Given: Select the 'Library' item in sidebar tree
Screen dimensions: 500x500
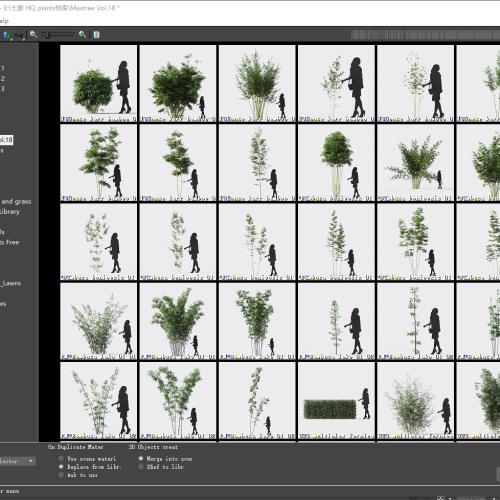Looking at the screenshot, I should (10, 212).
